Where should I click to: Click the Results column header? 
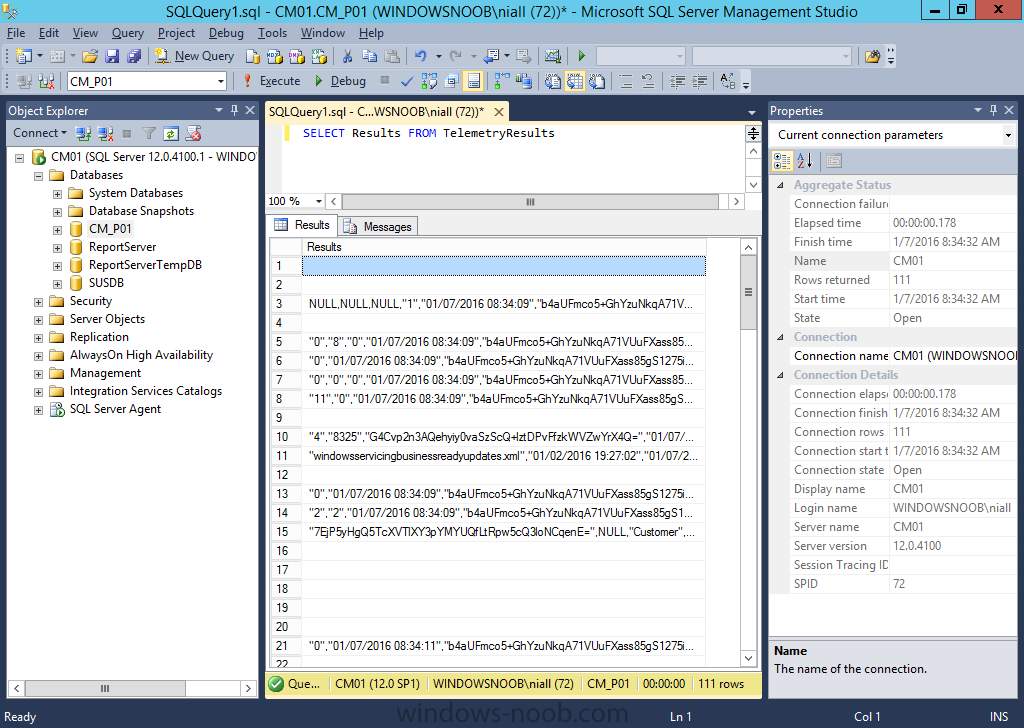point(504,247)
